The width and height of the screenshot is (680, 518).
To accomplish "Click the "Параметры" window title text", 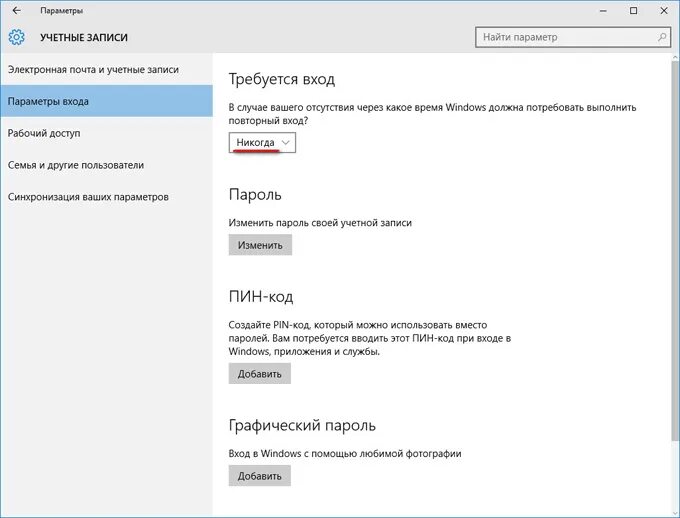I will point(62,11).
